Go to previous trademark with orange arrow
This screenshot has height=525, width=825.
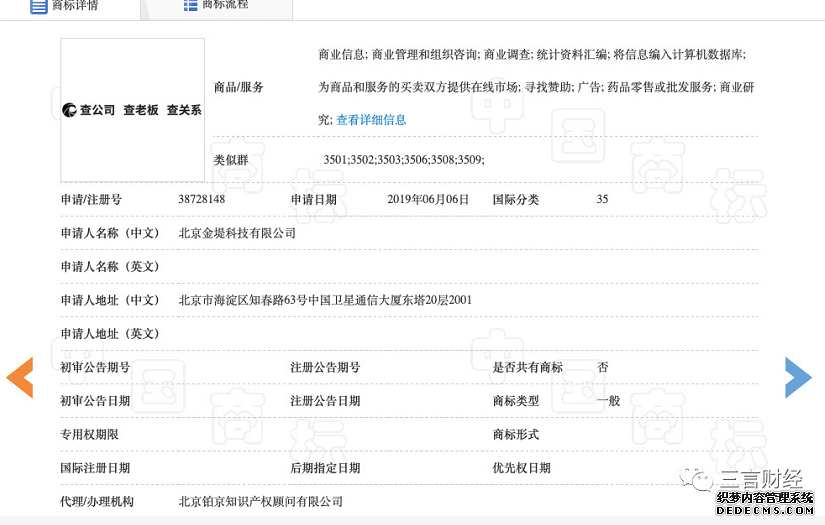pos(20,377)
